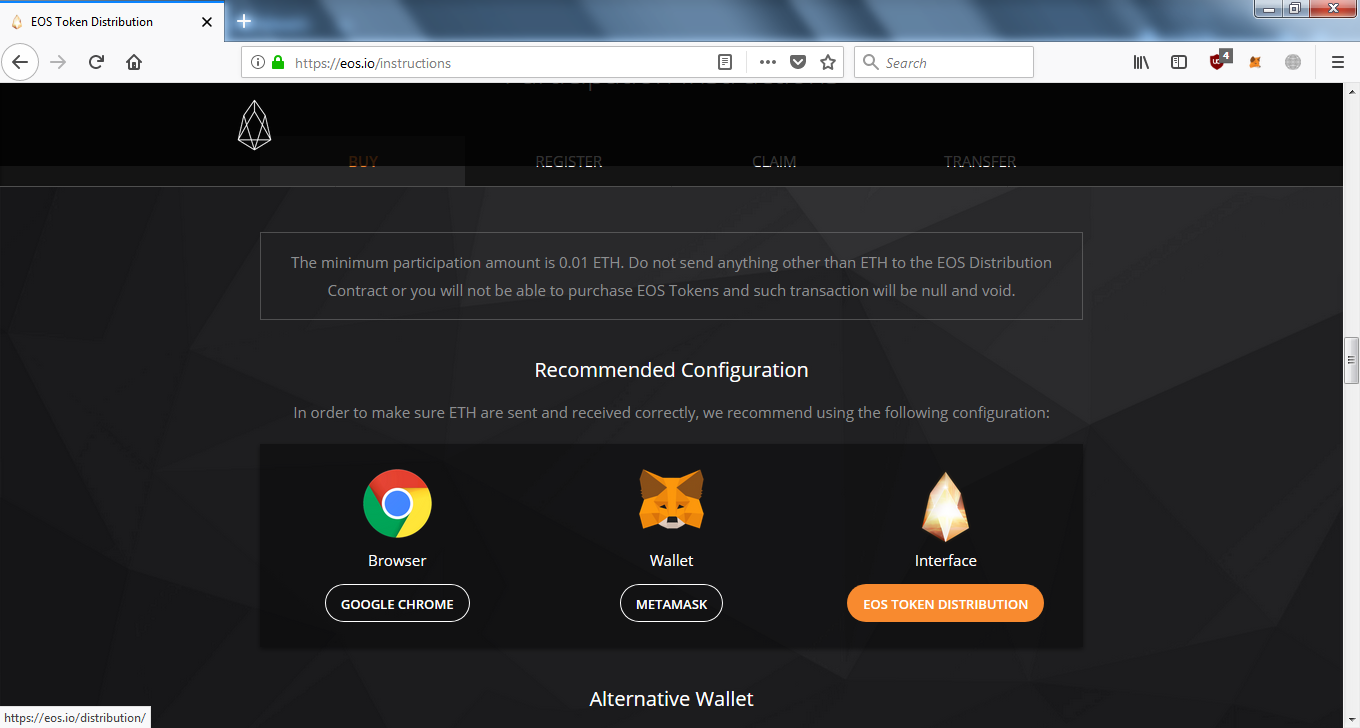The image size is (1360, 728).
Task: Click the EOS crystal Interface logo
Action: tap(945, 506)
